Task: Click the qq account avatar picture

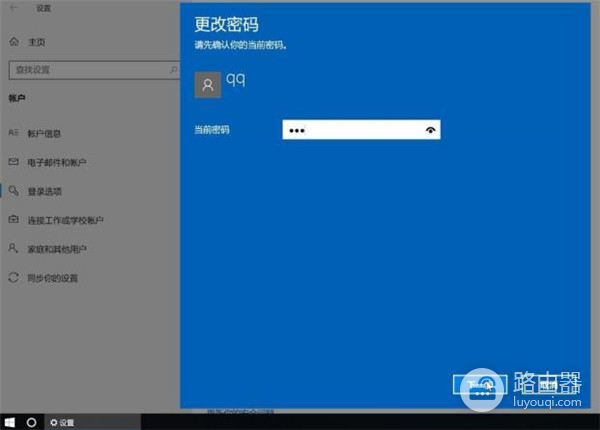Action: coord(208,85)
